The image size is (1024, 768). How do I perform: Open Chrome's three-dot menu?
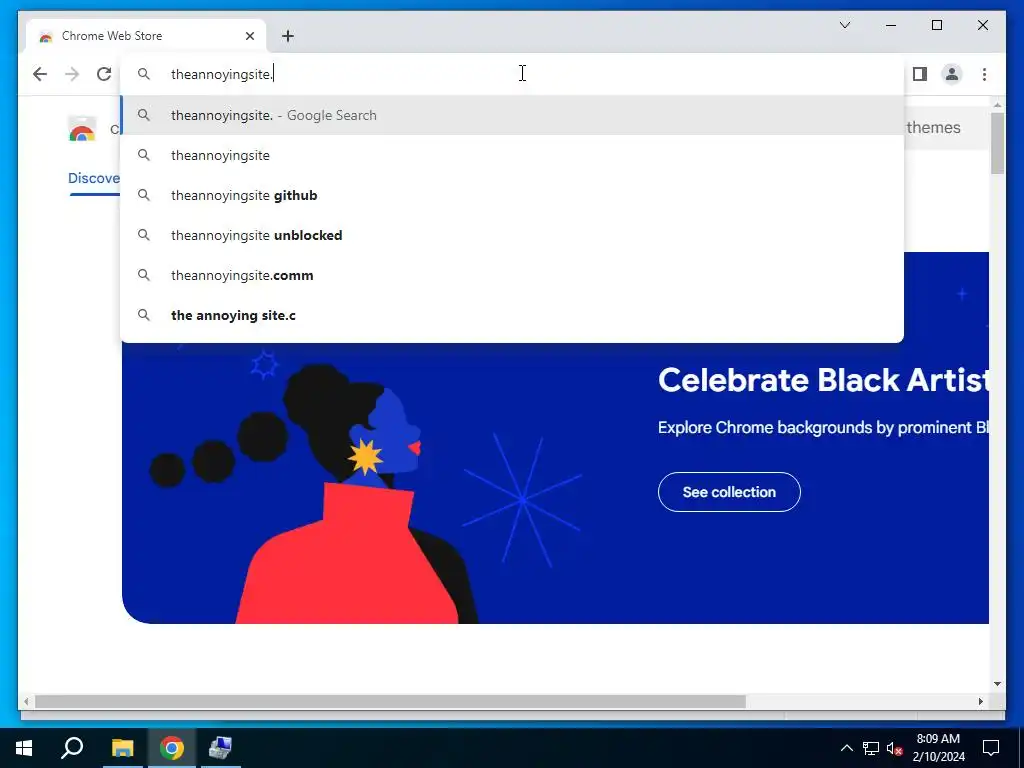tap(984, 74)
